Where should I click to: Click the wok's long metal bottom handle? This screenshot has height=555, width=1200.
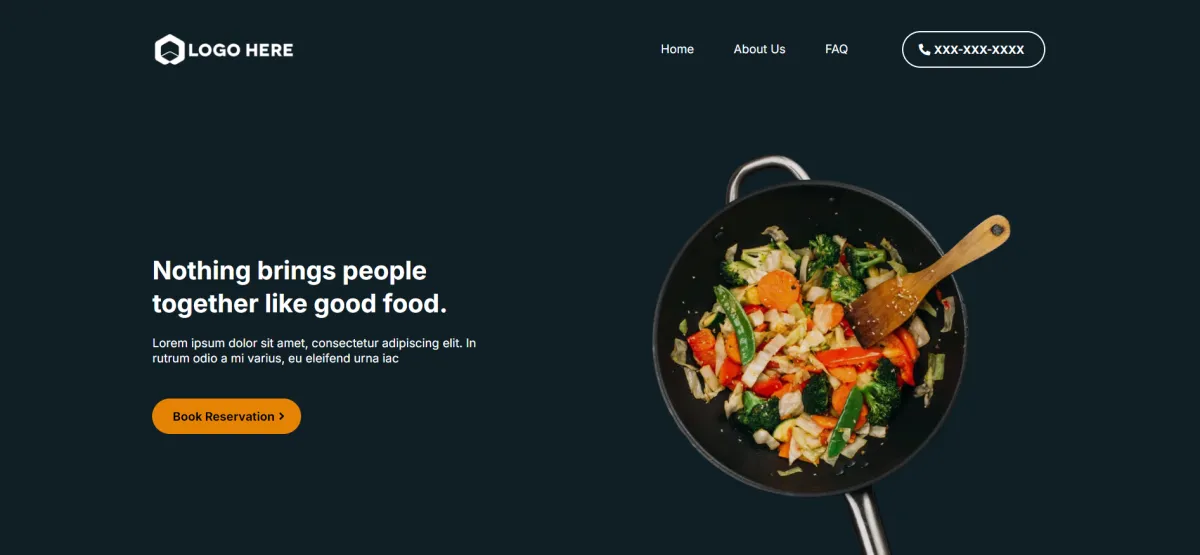tap(867, 520)
